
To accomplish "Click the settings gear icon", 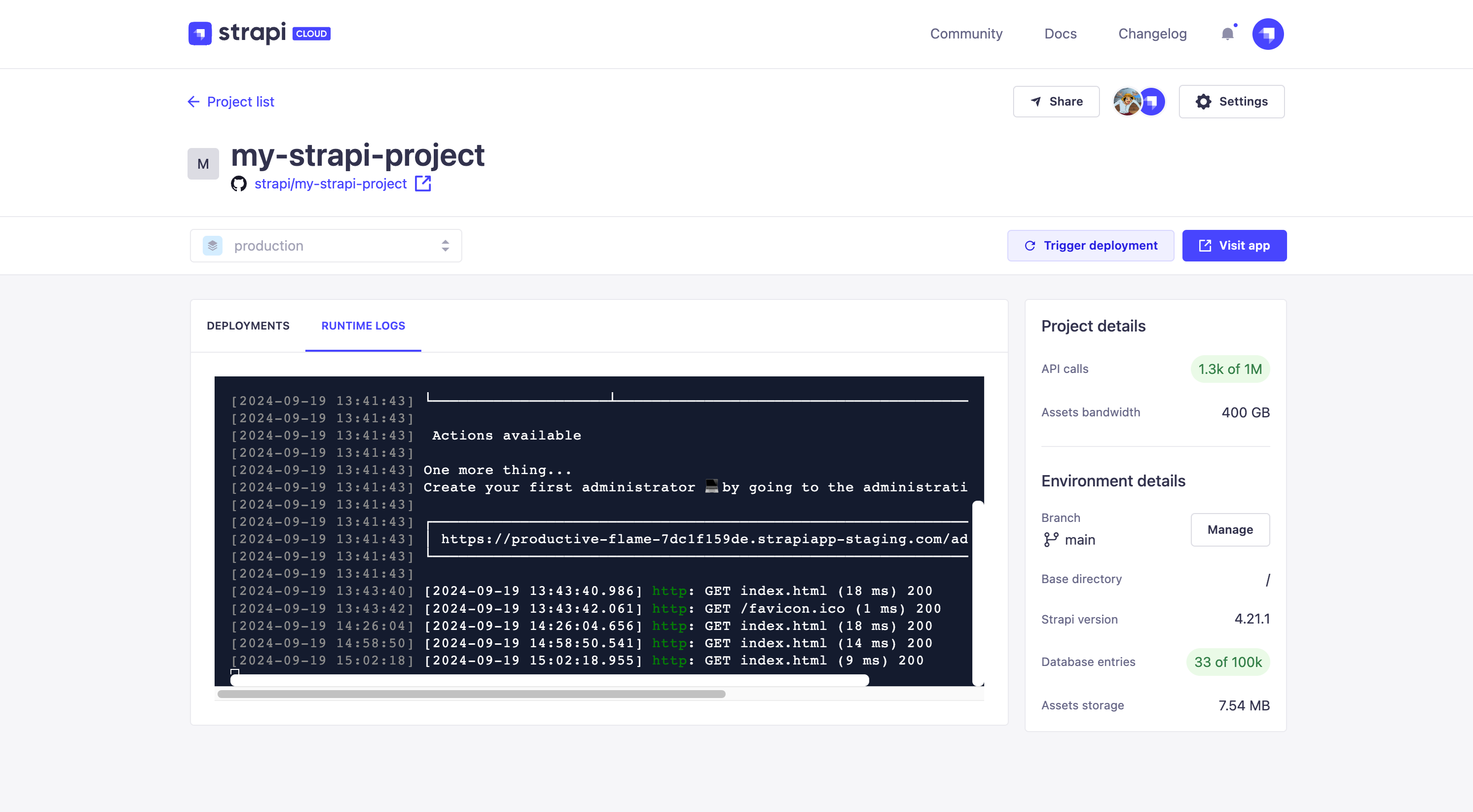I will coord(1203,101).
